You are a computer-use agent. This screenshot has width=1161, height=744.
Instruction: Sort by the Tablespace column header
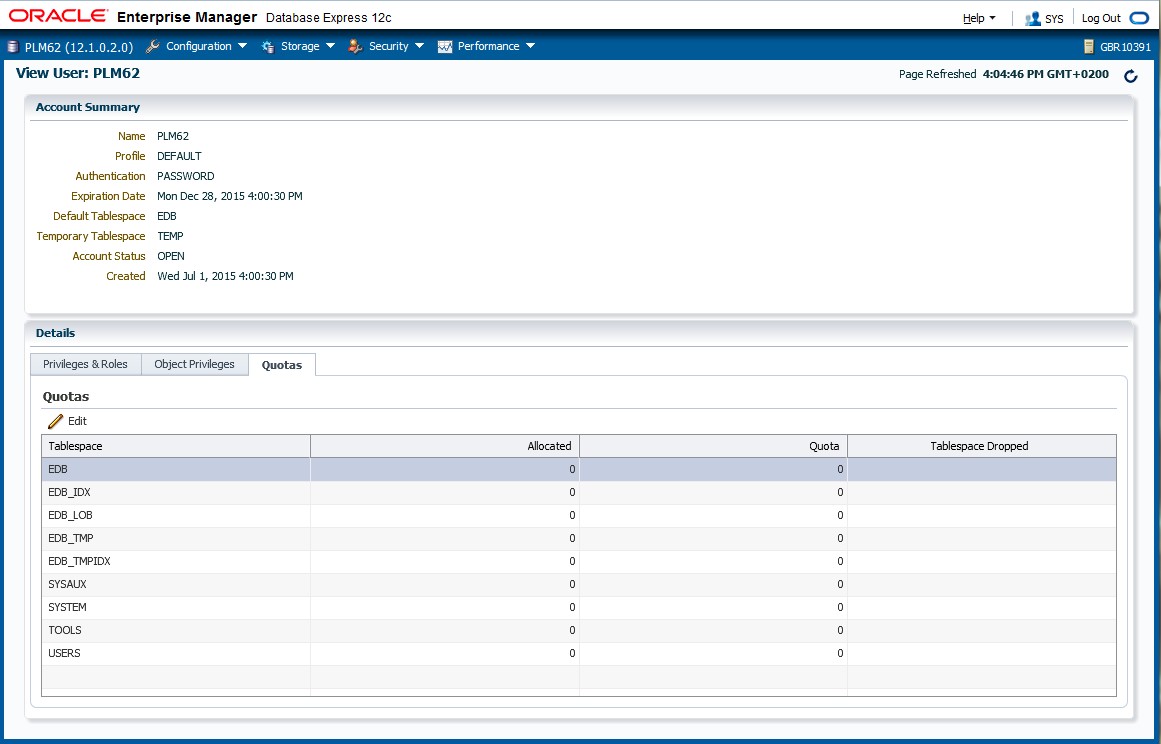(176, 446)
